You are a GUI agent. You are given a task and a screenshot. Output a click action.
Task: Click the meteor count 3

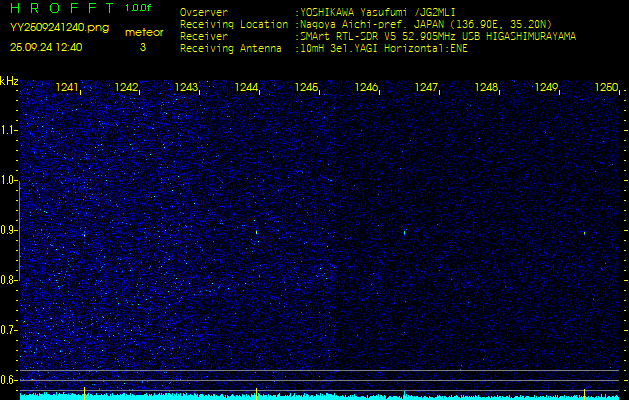143,47
